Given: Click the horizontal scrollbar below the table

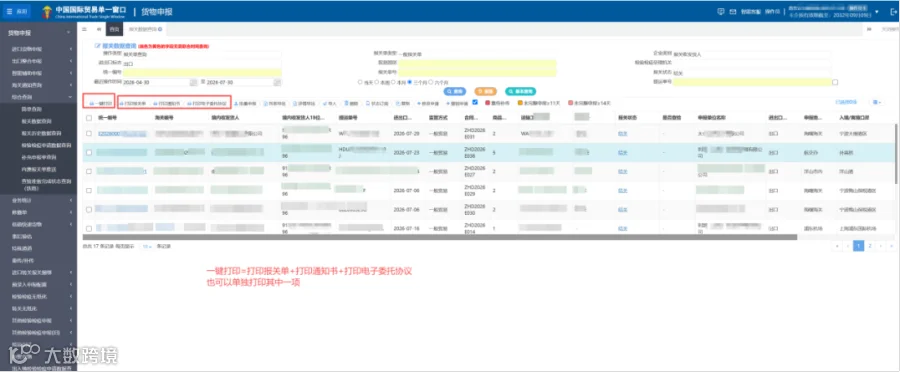Looking at the screenshot, I should 440,237.
